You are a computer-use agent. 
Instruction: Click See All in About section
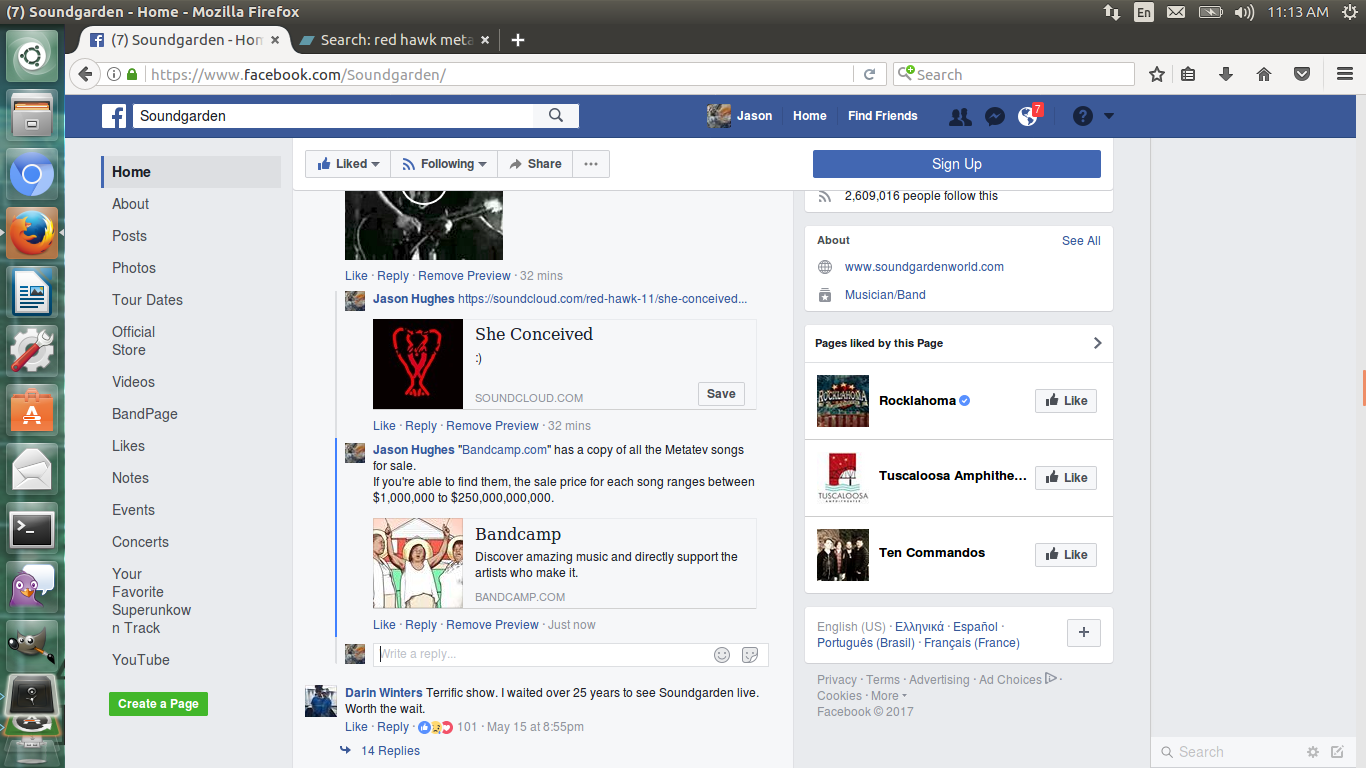tap(1081, 241)
